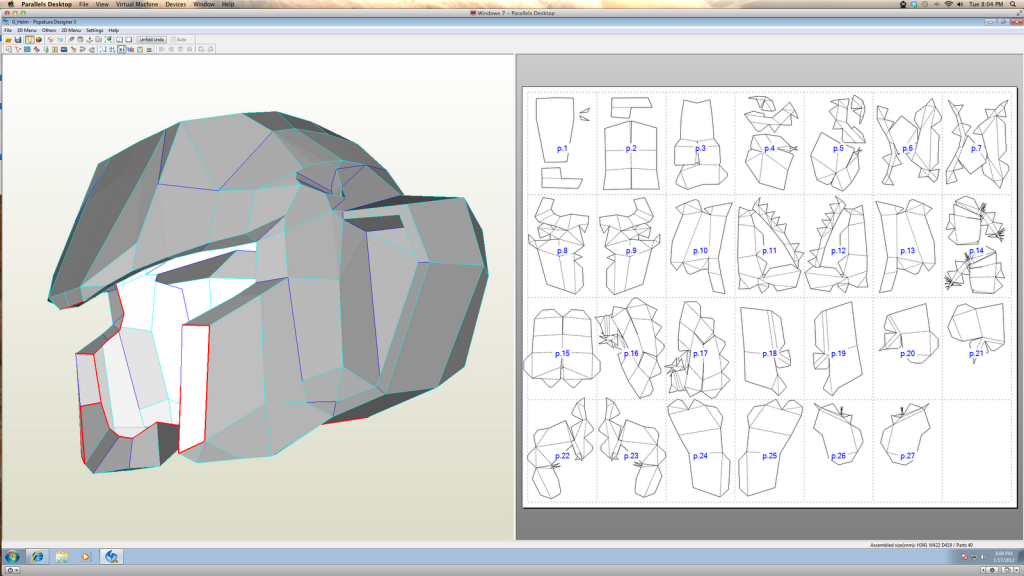Click the volume speaker icon in Windows tray

(983, 557)
